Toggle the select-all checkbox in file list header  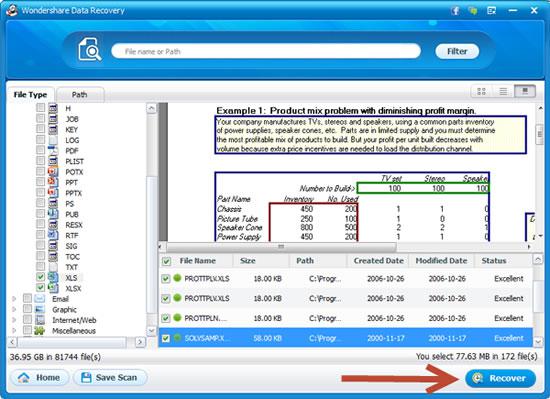tap(166, 261)
